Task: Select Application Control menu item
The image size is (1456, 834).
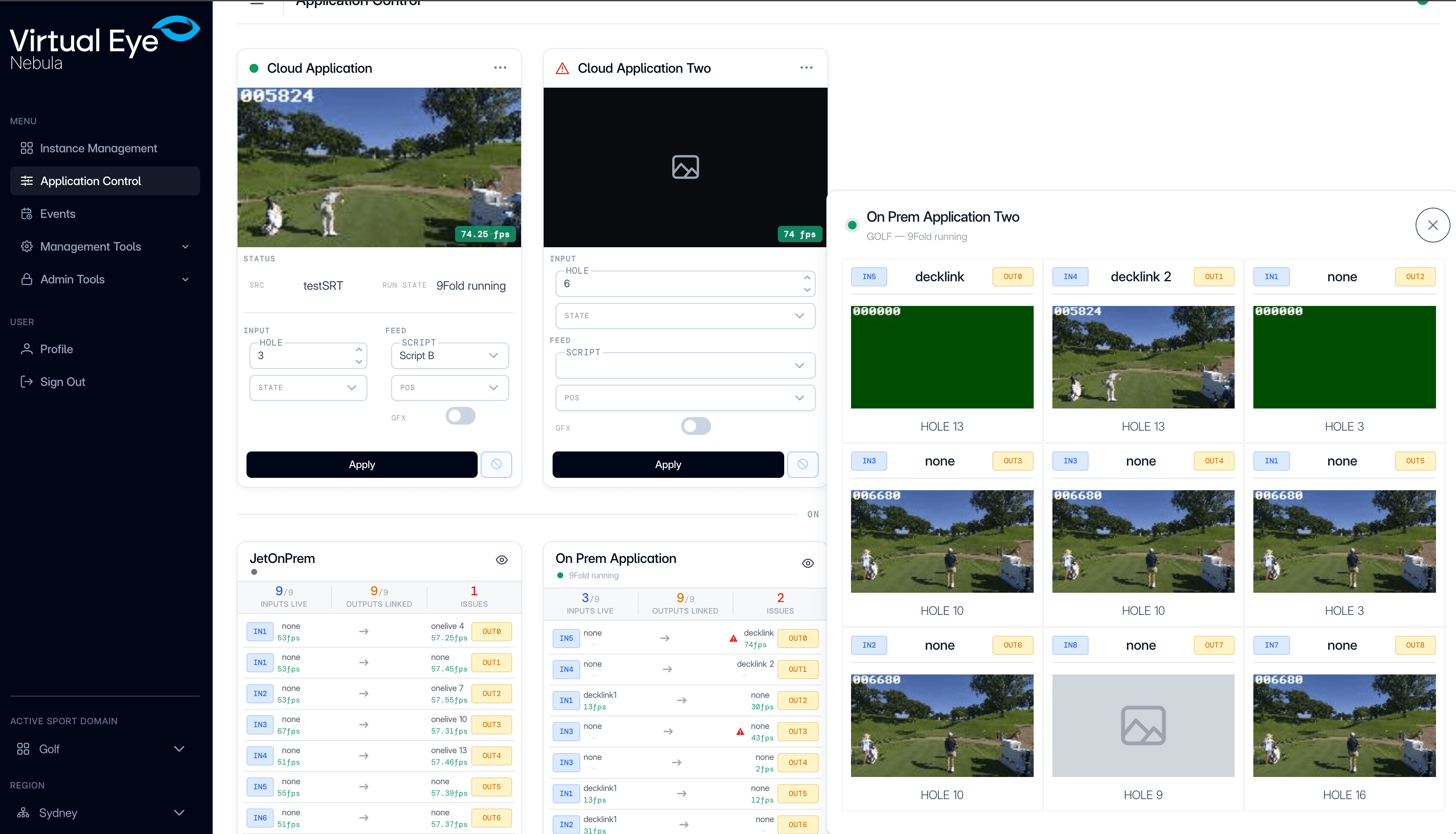Action: [x=105, y=181]
